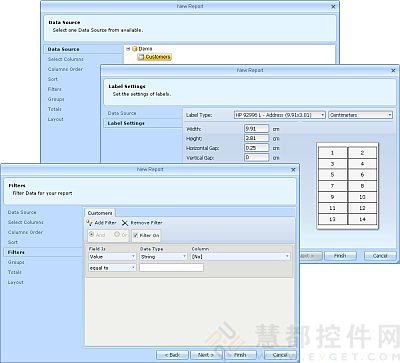This screenshot has width=400, height=363.
Task: Select the Sort step in Filters window
Action: click(13, 242)
